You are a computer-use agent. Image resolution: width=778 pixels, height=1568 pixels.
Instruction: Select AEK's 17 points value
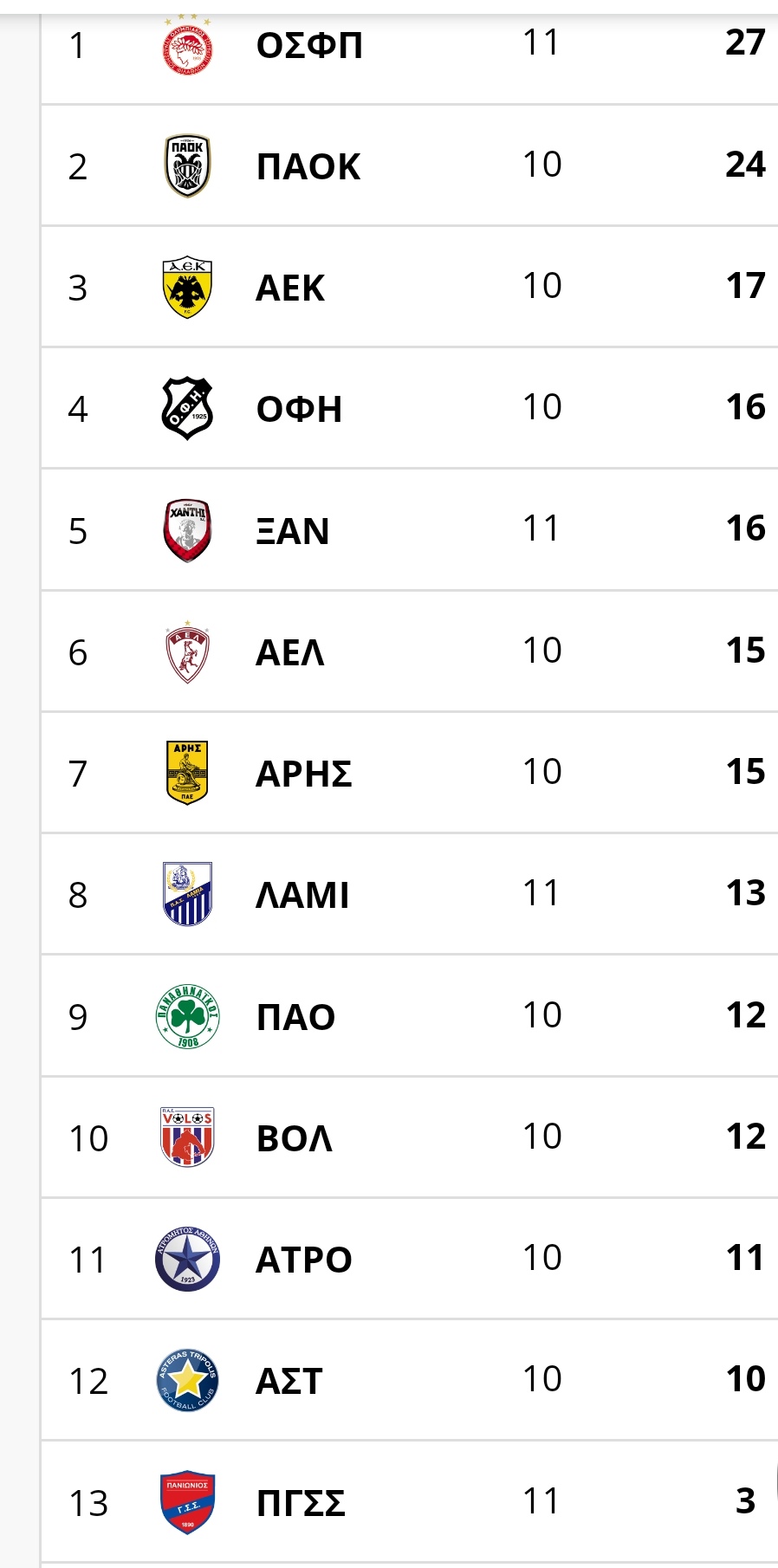(x=745, y=286)
